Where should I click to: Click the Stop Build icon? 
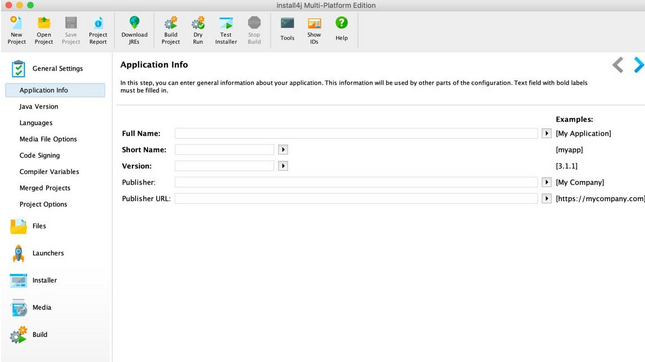click(x=254, y=23)
